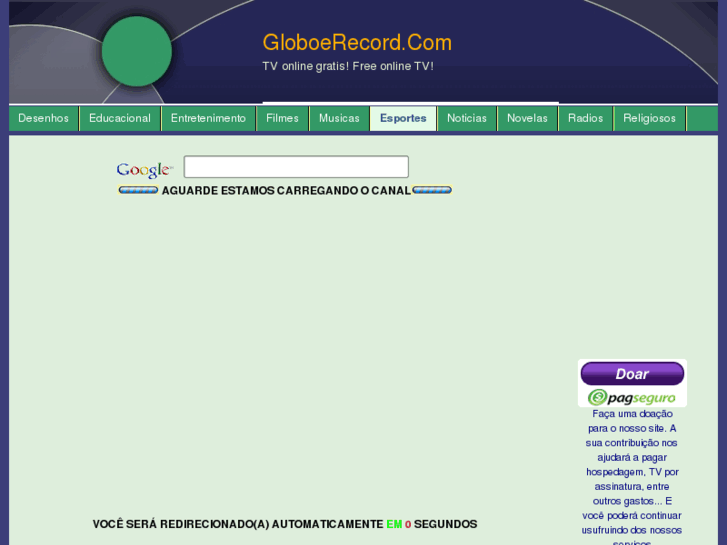Viewport: 727px width, 545px height.
Task: Click the green circle site logo
Action: pos(137,51)
